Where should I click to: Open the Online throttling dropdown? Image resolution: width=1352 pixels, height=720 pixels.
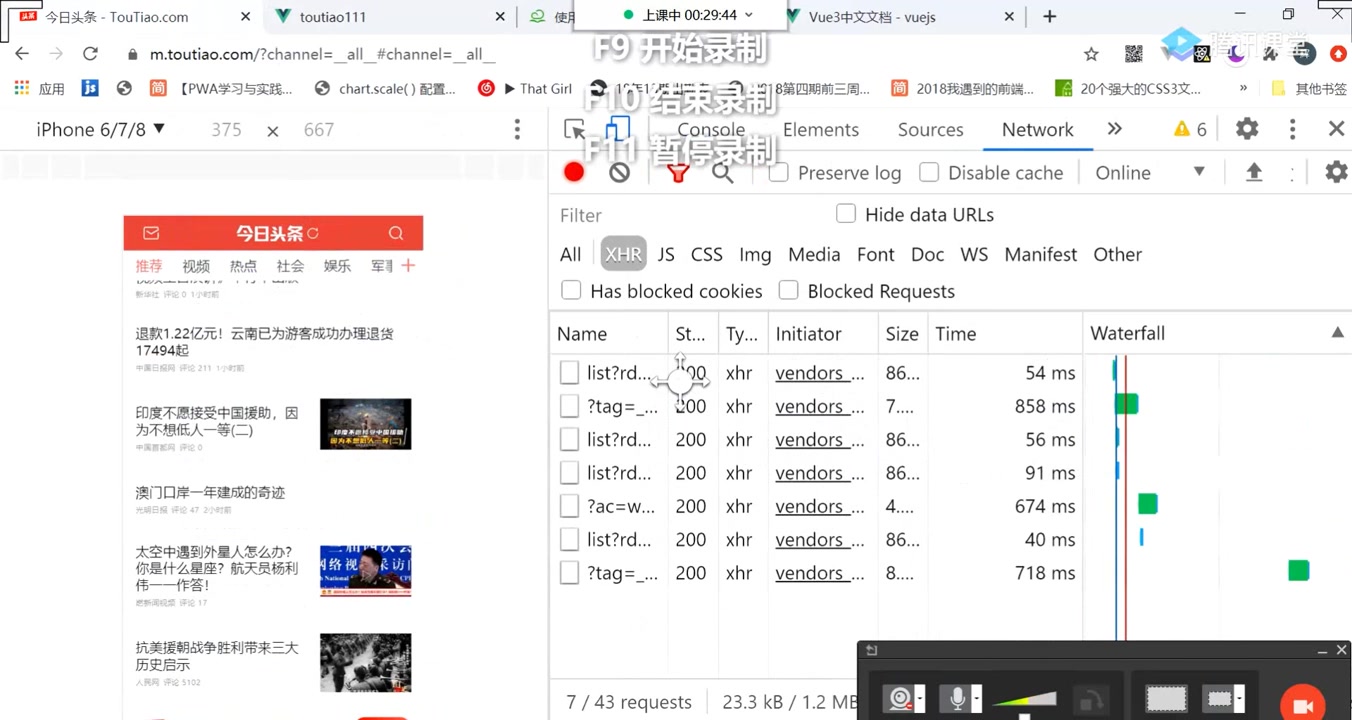point(1150,172)
